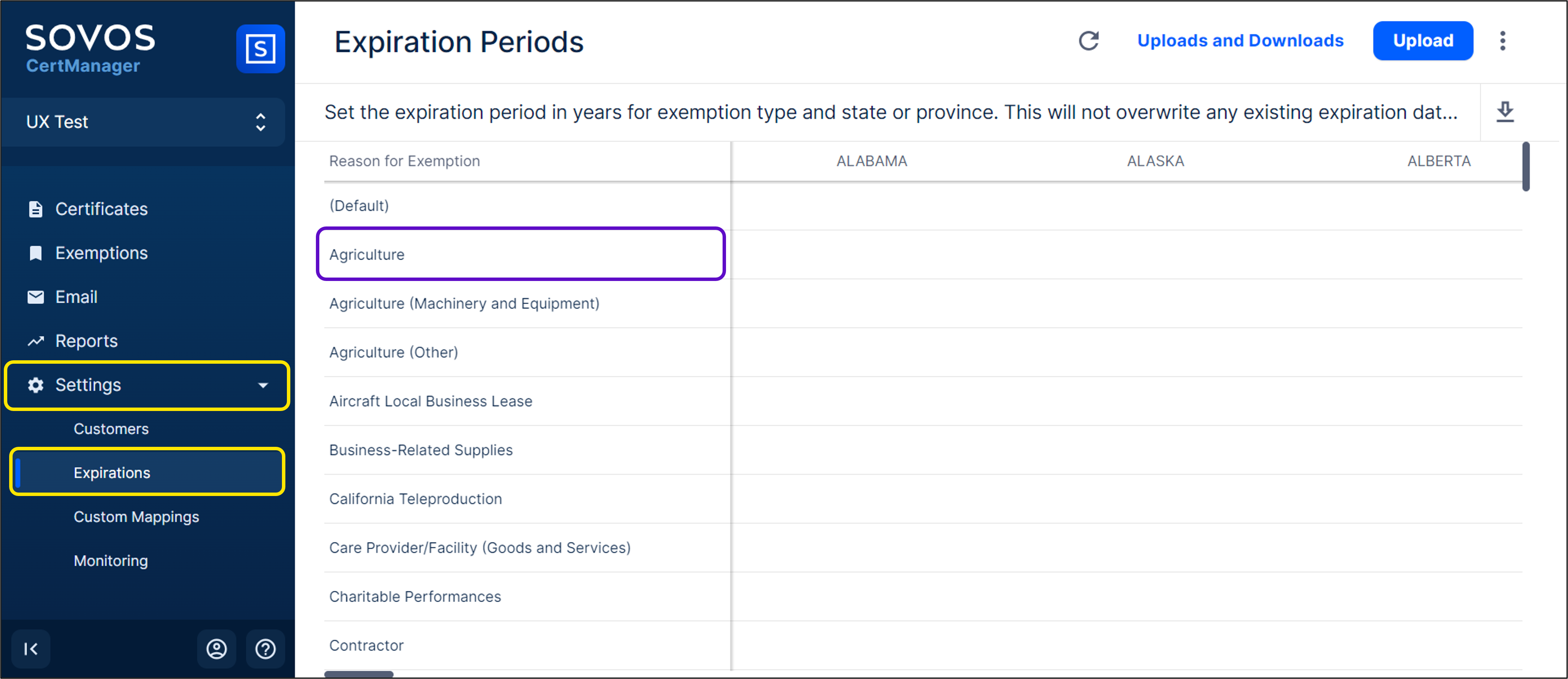Click the blue Upload button
The width and height of the screenshot is (1568, 679).
[x=1423, y=41]
